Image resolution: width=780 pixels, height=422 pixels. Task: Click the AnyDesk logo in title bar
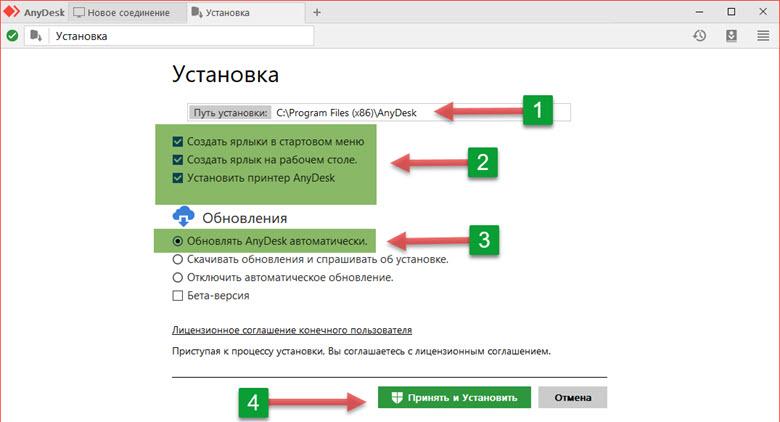[x=12, y=12]
